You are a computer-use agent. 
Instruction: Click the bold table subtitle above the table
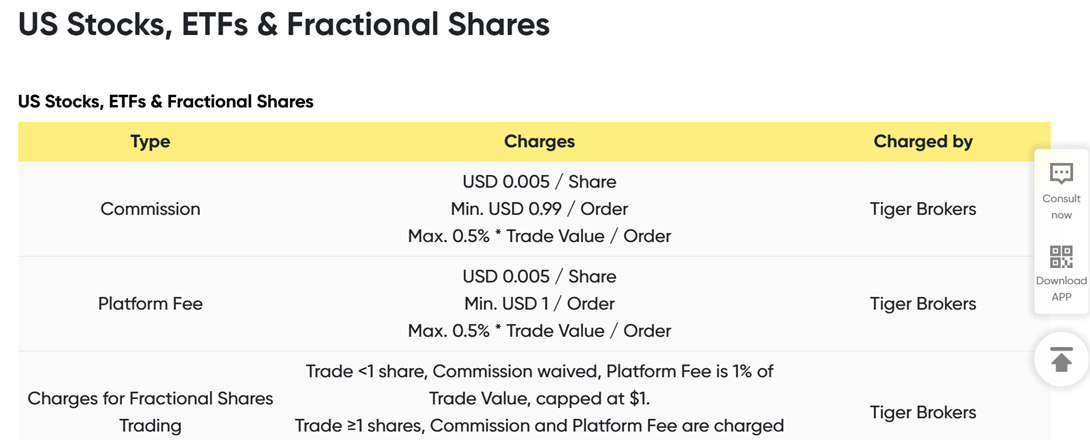[x=165, y=101]
